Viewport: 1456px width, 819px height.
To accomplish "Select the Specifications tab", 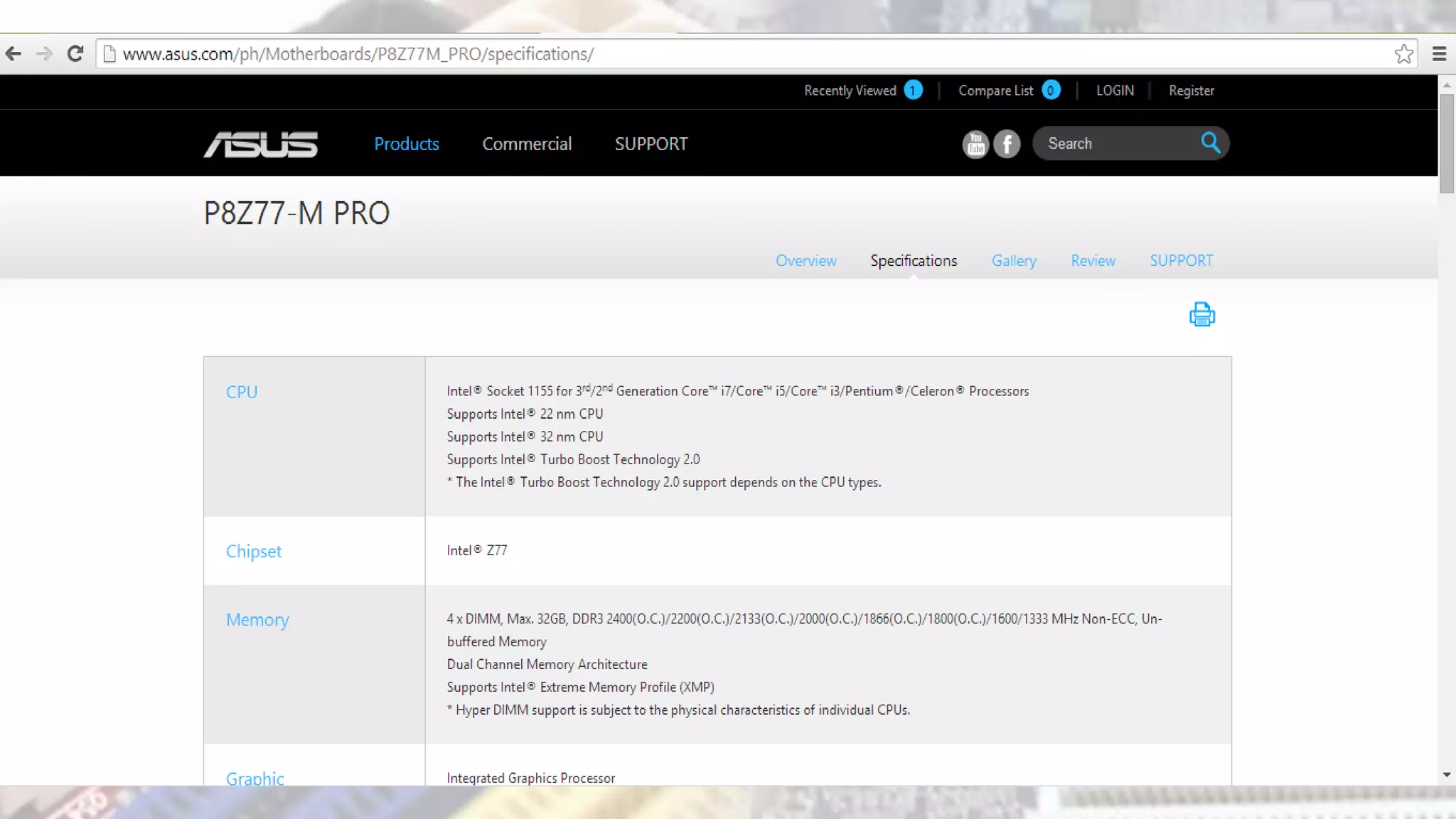I will 914,261.
